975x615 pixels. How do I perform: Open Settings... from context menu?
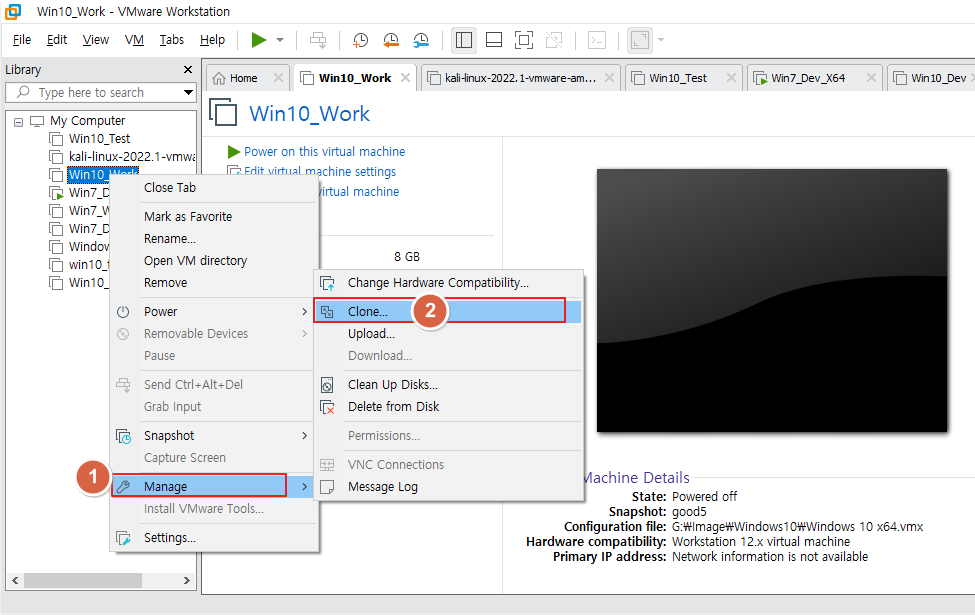(214, 538)
